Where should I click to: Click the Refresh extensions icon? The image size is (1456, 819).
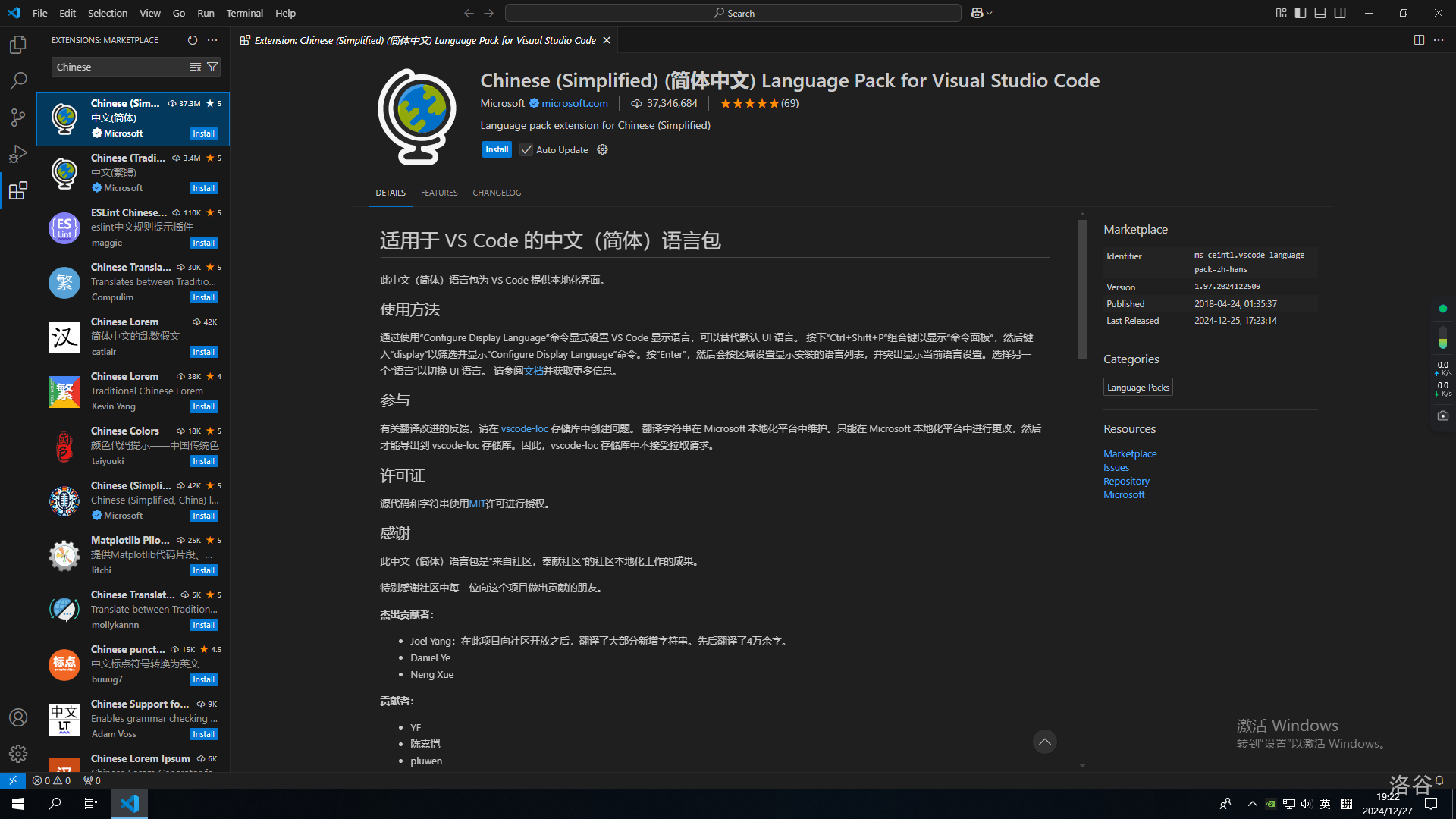(193, 40)
